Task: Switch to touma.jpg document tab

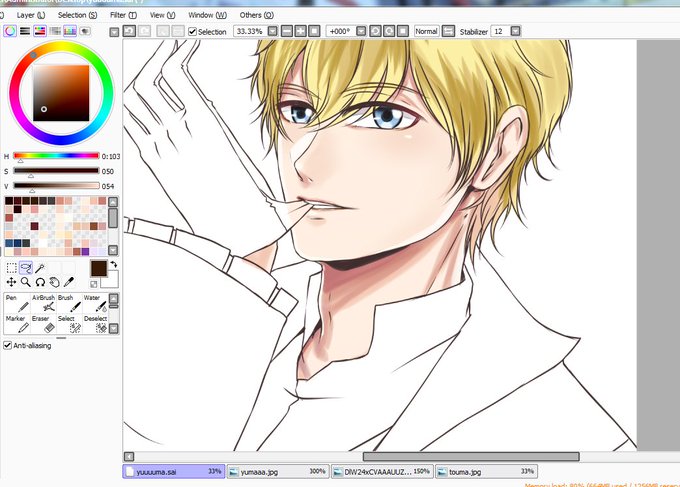Action: [487, 471]
